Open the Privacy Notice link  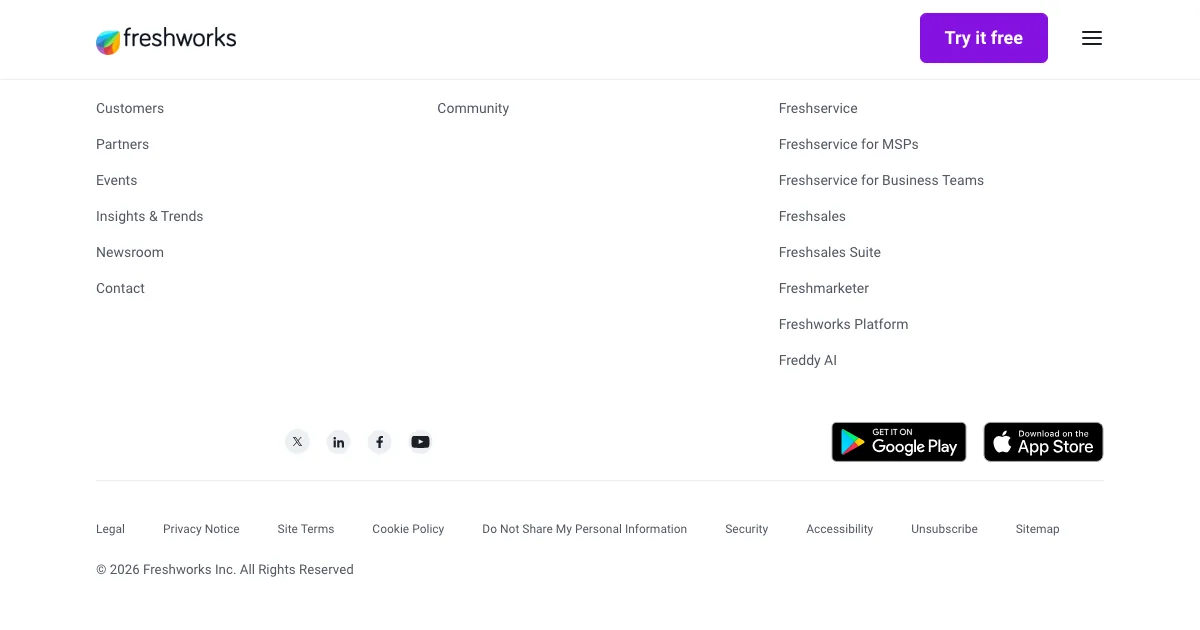(201, 529)
